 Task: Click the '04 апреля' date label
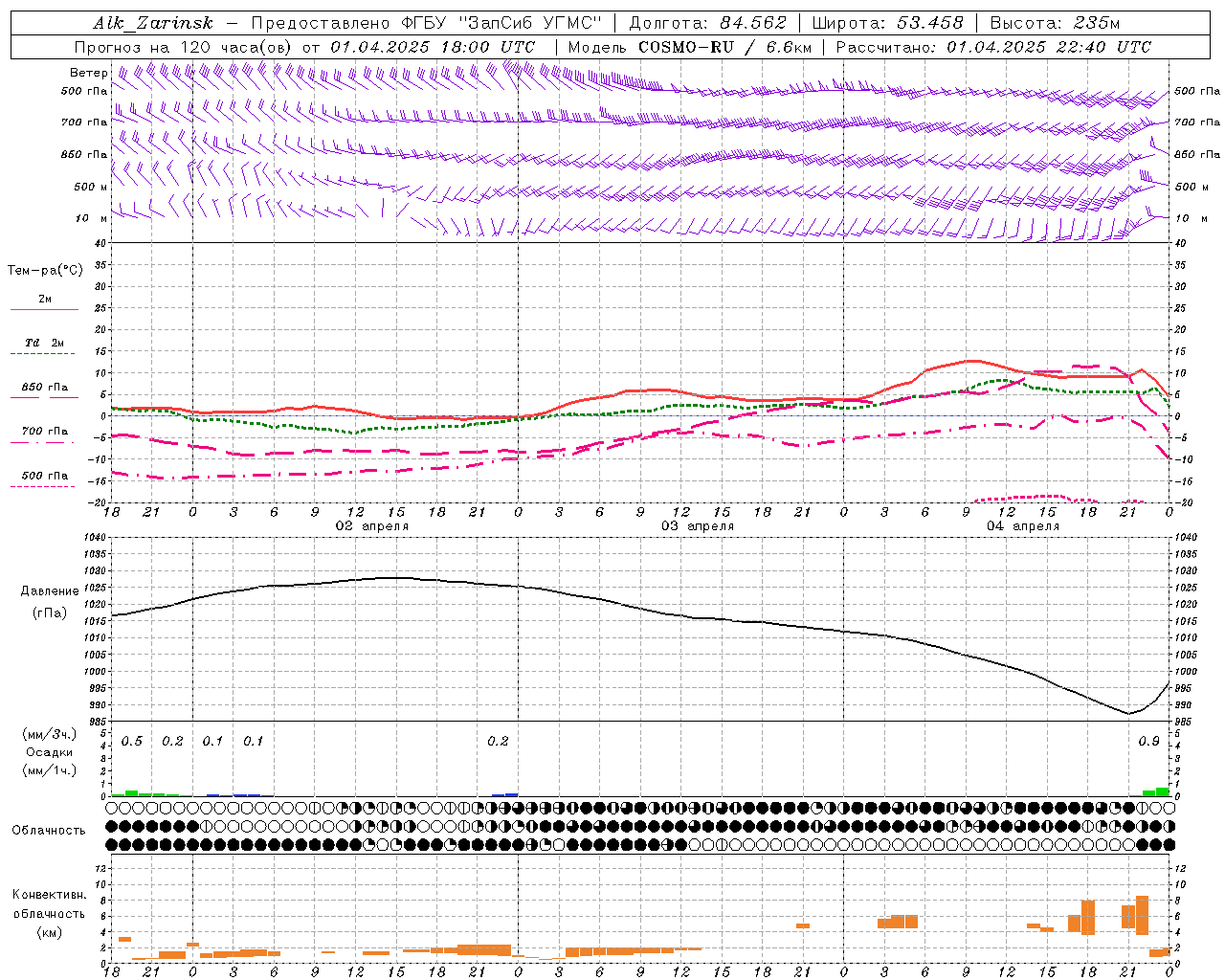click(x=1023, y=526)
